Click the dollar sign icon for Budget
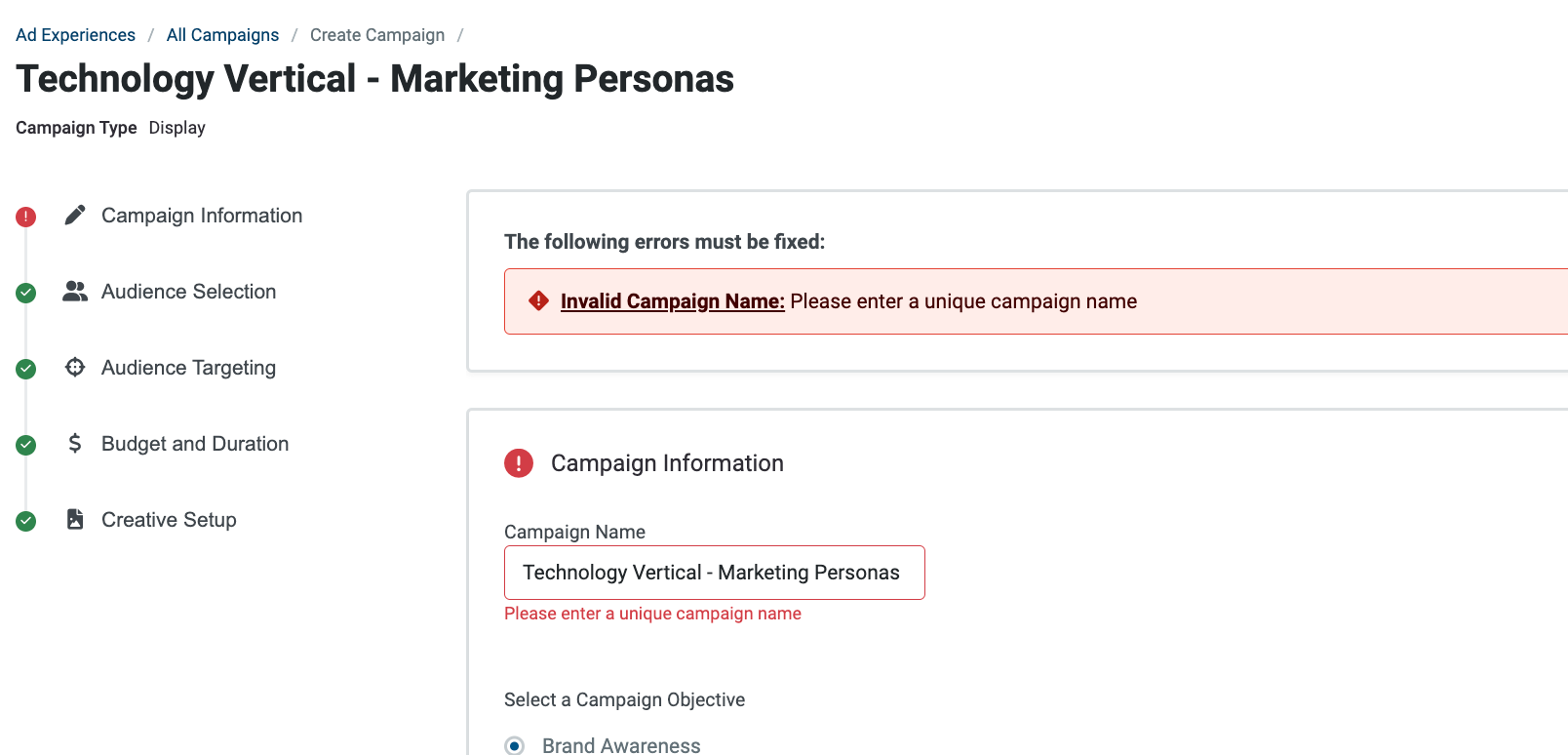 [x=75, y=444]
